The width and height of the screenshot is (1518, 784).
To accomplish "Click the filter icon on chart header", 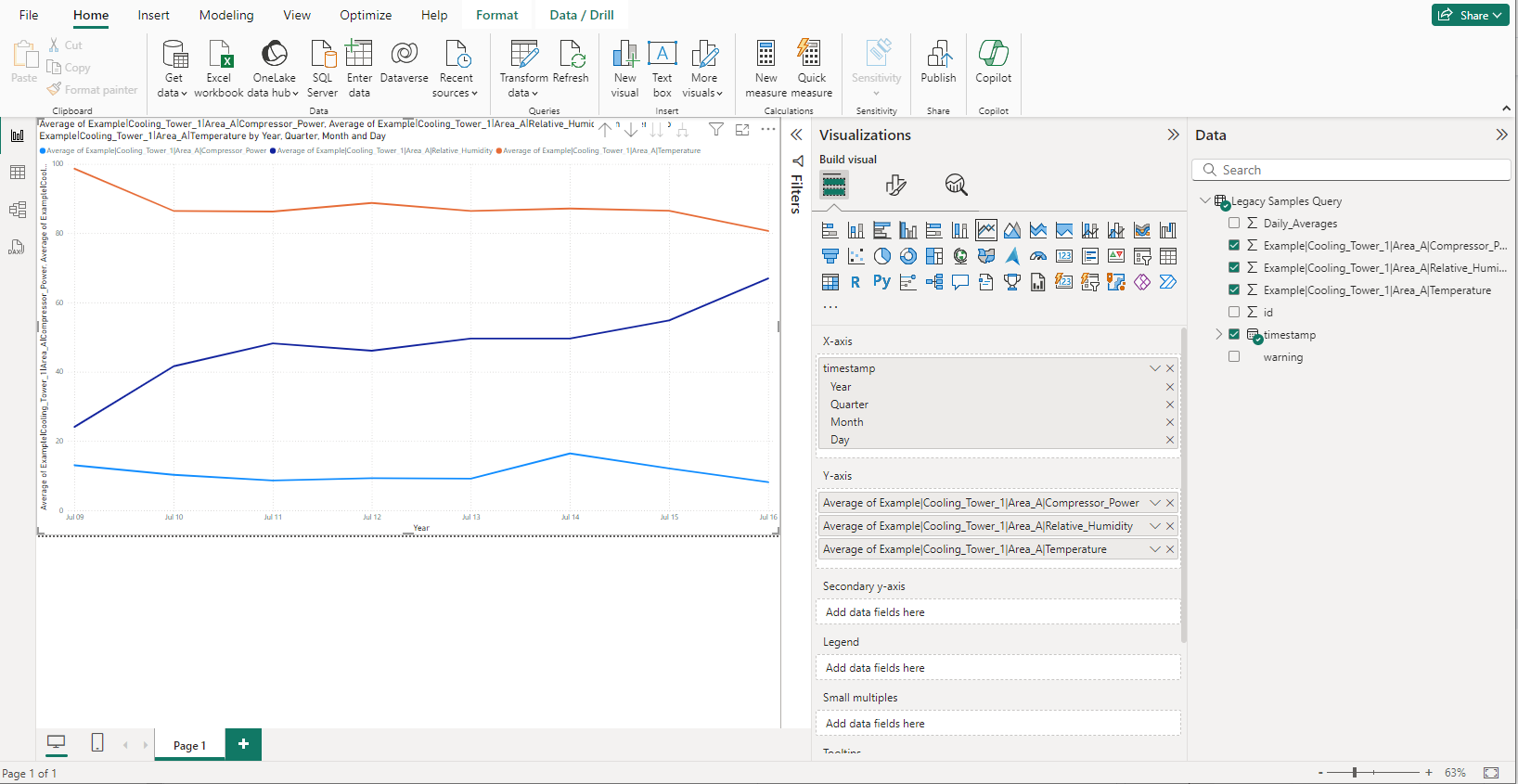I will pos(715,130).
